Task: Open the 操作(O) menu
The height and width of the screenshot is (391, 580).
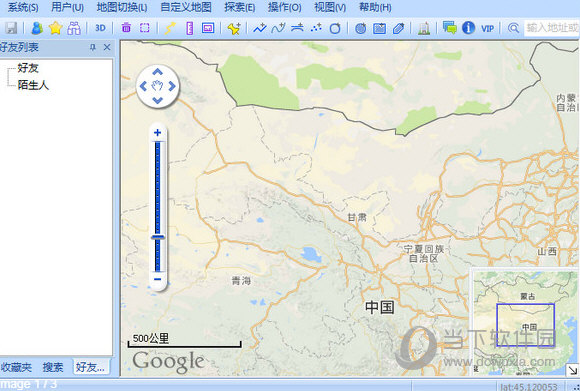Action: pyautogui.click(x=284, y=7)
